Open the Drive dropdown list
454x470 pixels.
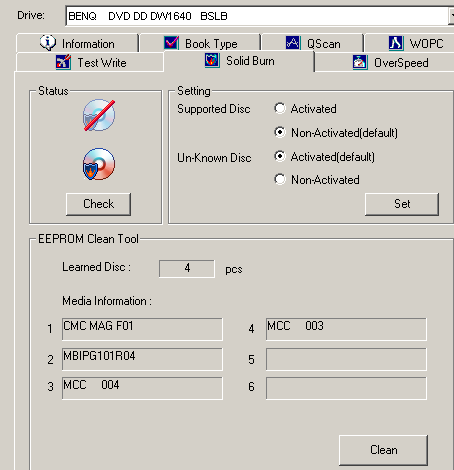[451, 15]
